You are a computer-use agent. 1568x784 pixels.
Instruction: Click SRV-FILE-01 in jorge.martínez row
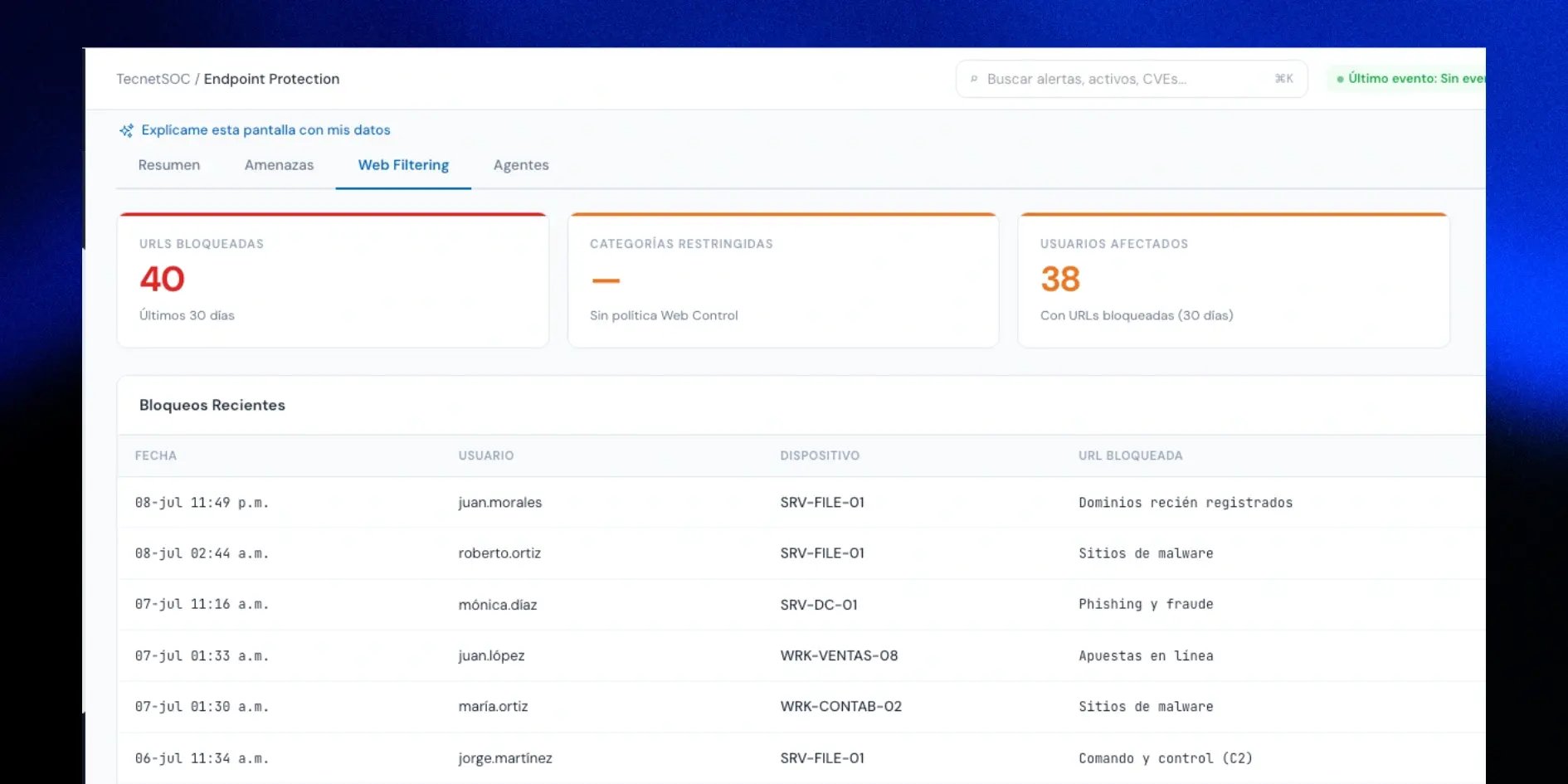(822, 758)
